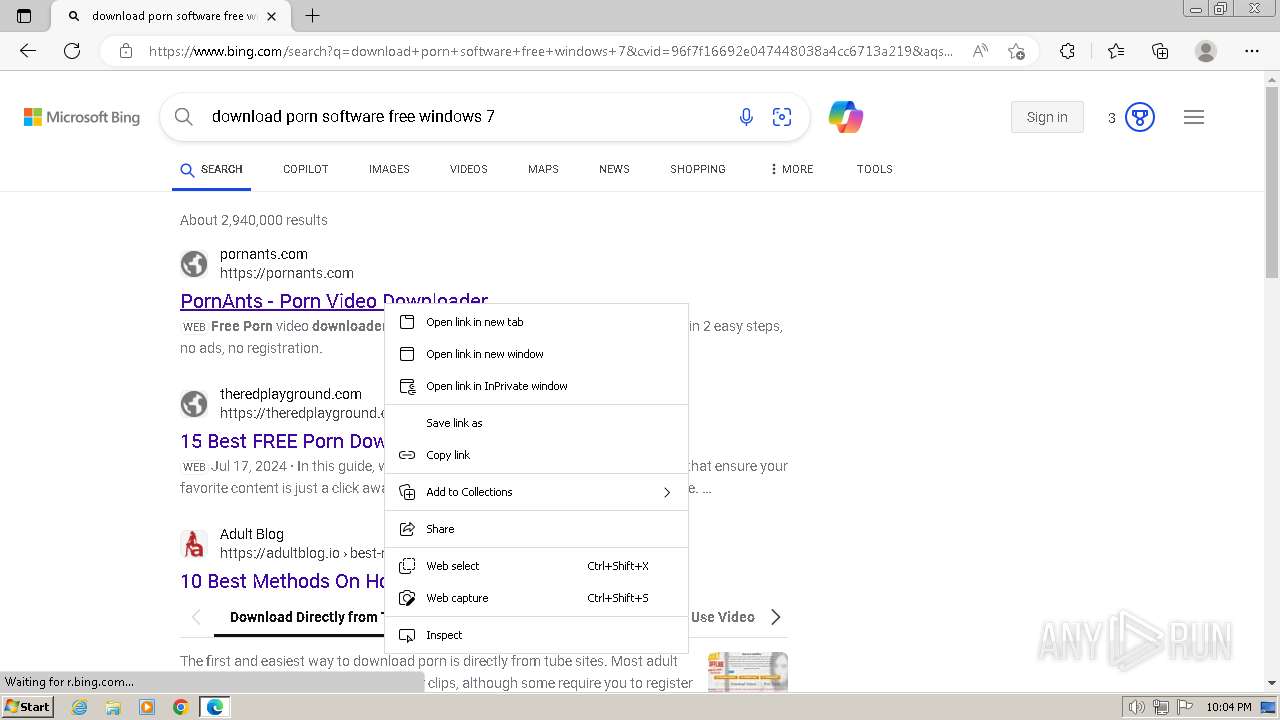
Task: Expand the MORE search options
Action: point(791,169)
